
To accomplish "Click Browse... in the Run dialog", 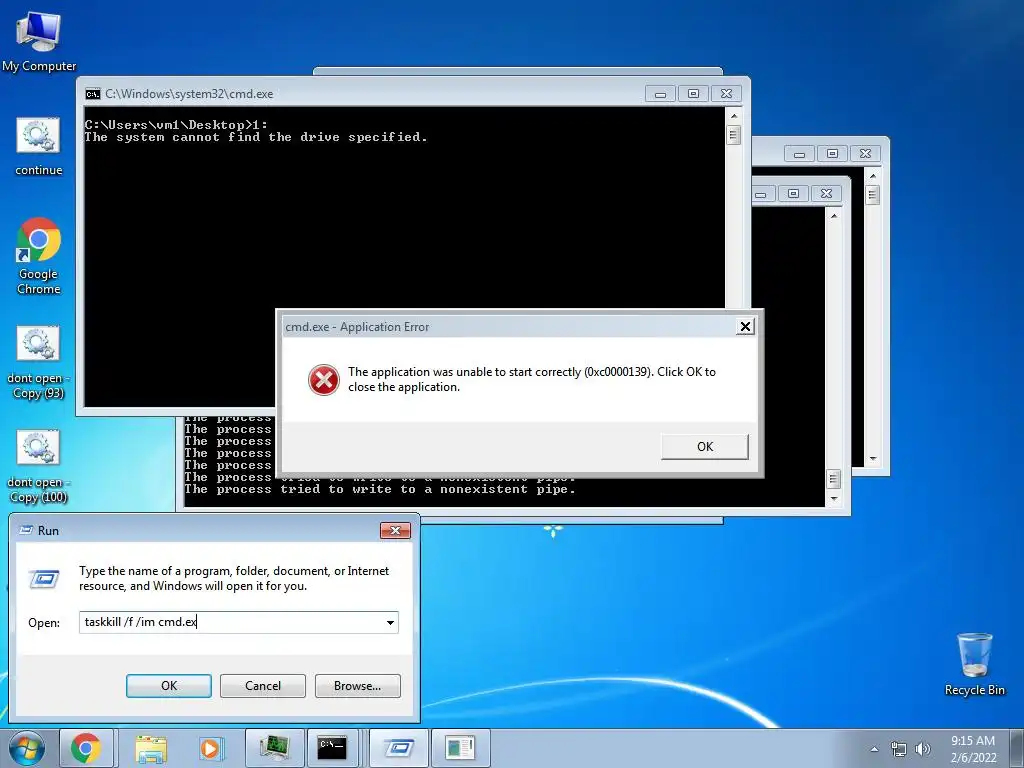I will [357, 686].
